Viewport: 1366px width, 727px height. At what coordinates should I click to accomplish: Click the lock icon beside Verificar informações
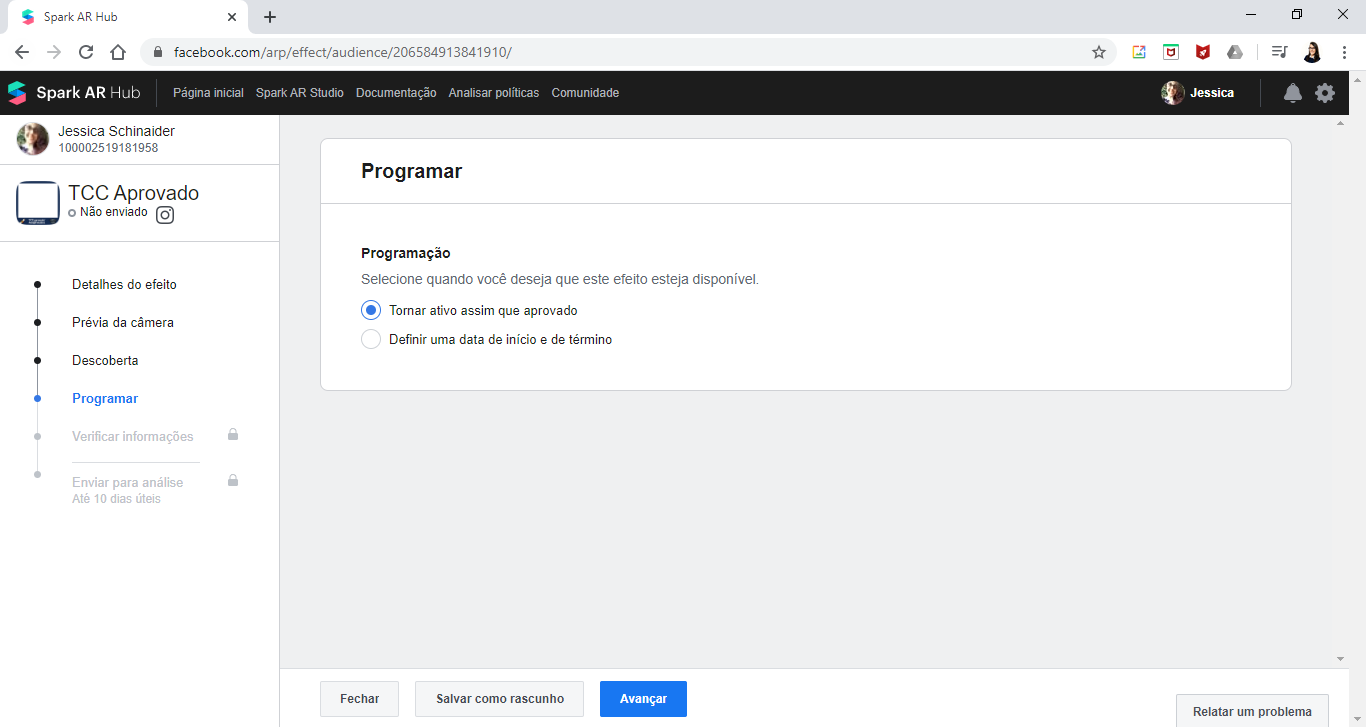(x=233, y=435)
